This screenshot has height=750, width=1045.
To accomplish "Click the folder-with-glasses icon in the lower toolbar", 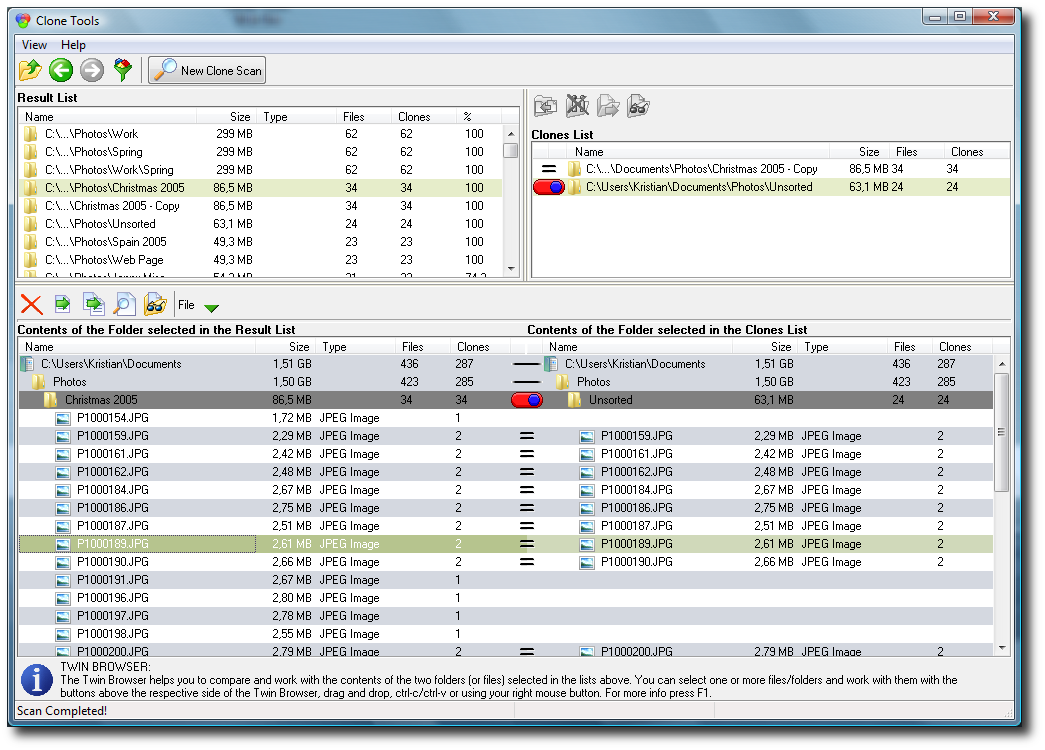I will [x=155, y=305].
